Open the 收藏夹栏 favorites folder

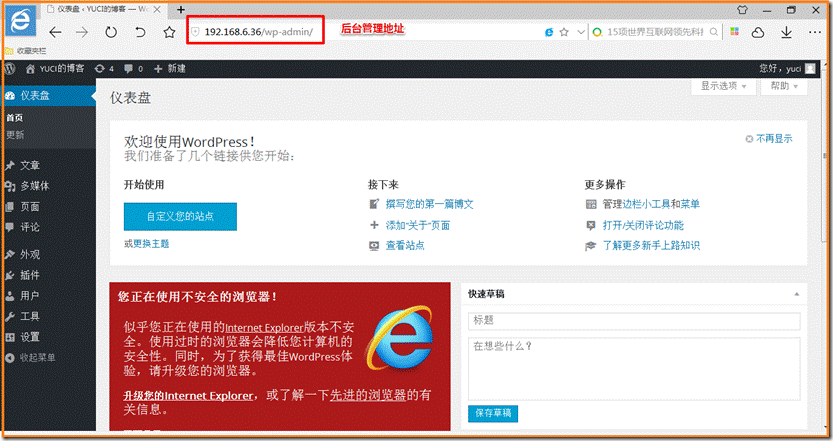(x=26, y=51)
